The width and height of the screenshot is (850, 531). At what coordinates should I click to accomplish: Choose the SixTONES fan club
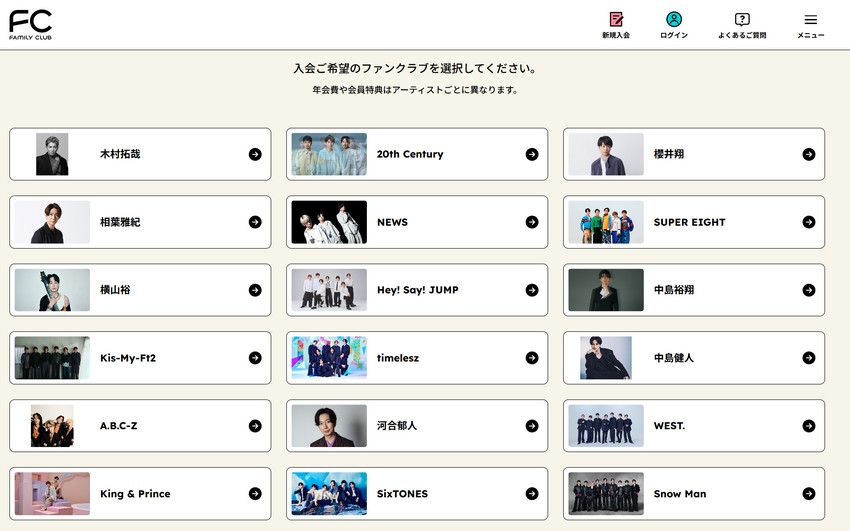[417, 494]
